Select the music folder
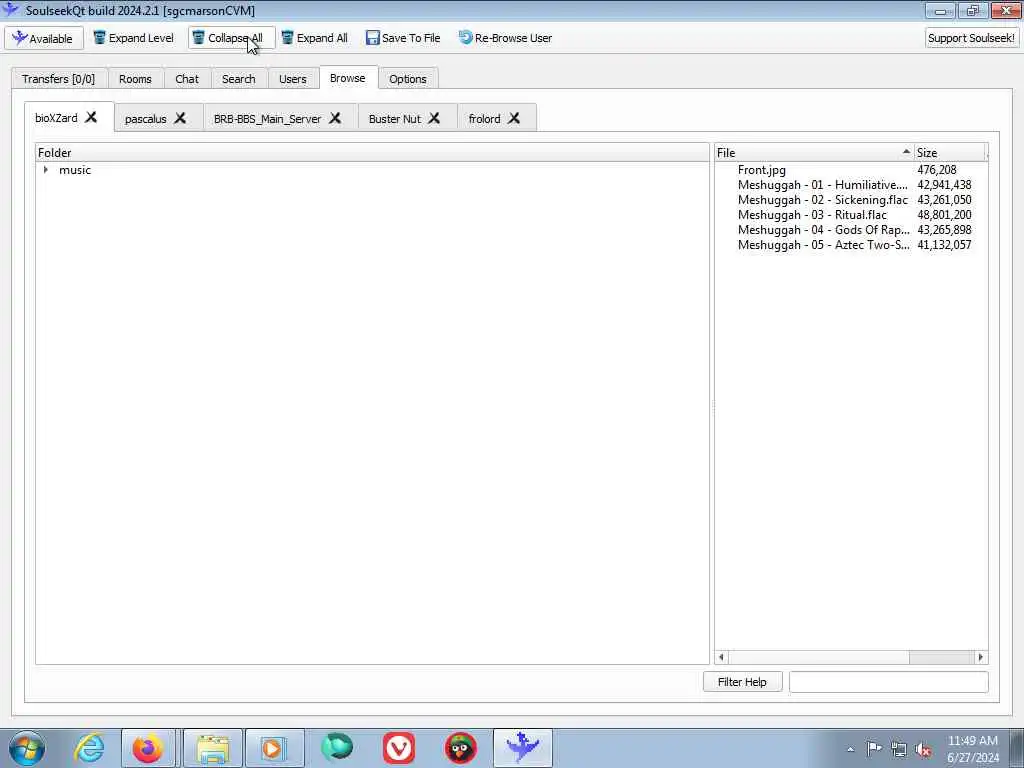 pos(75,170)
